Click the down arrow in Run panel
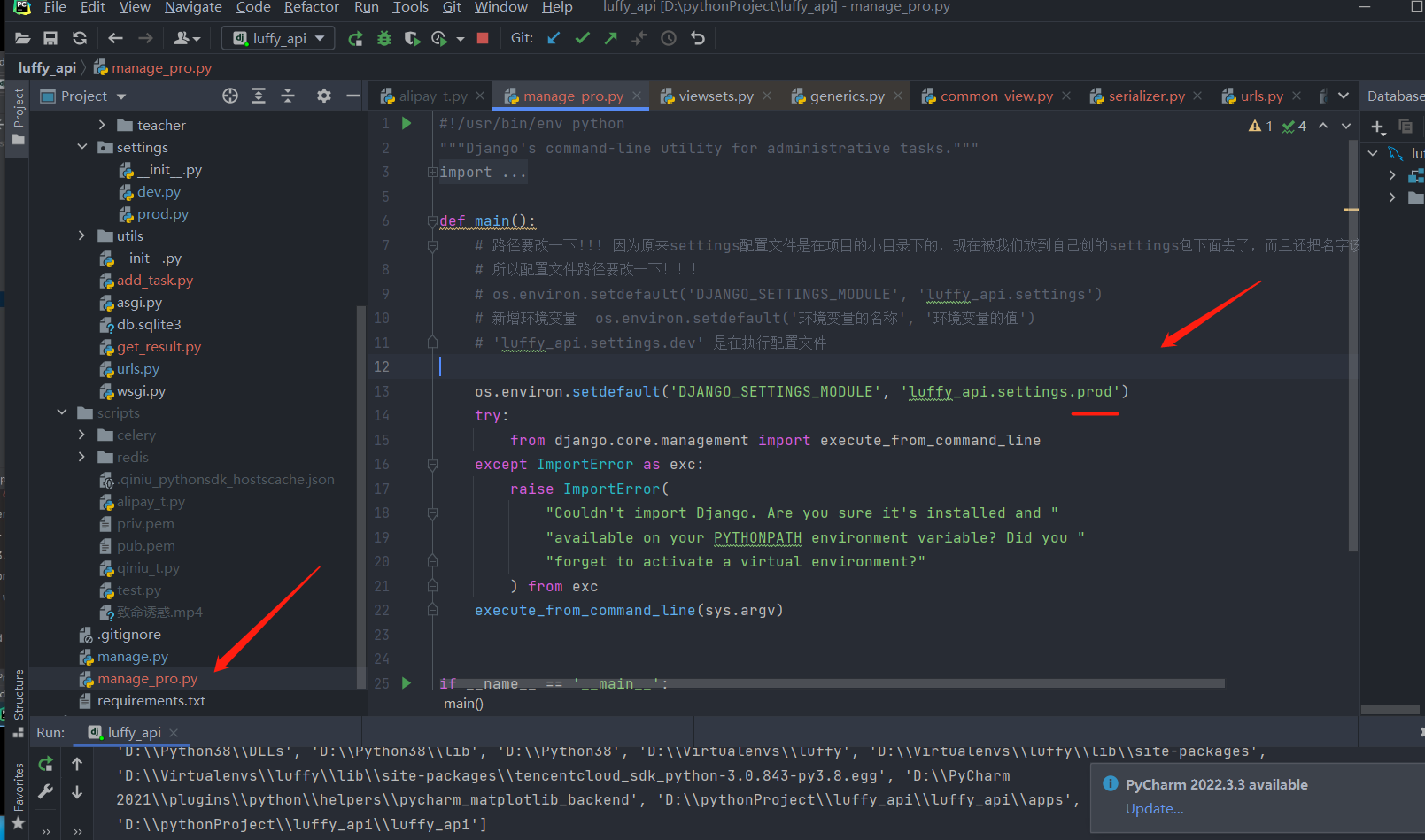Viewport: 1425px width, 840px height. point(77,791)
